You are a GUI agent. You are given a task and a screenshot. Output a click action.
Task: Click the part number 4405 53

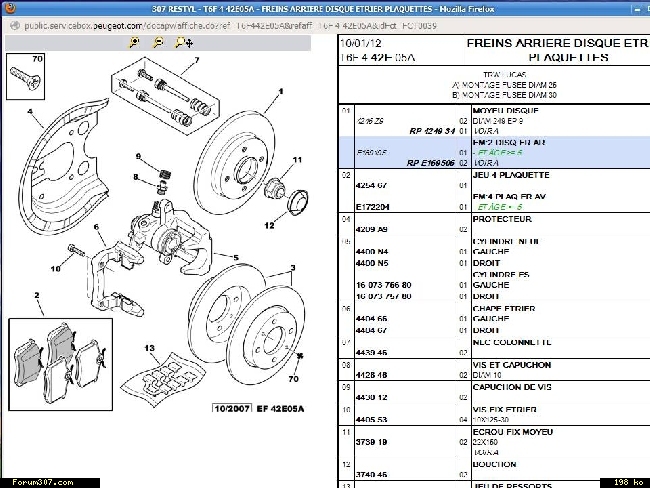point(371,420)
